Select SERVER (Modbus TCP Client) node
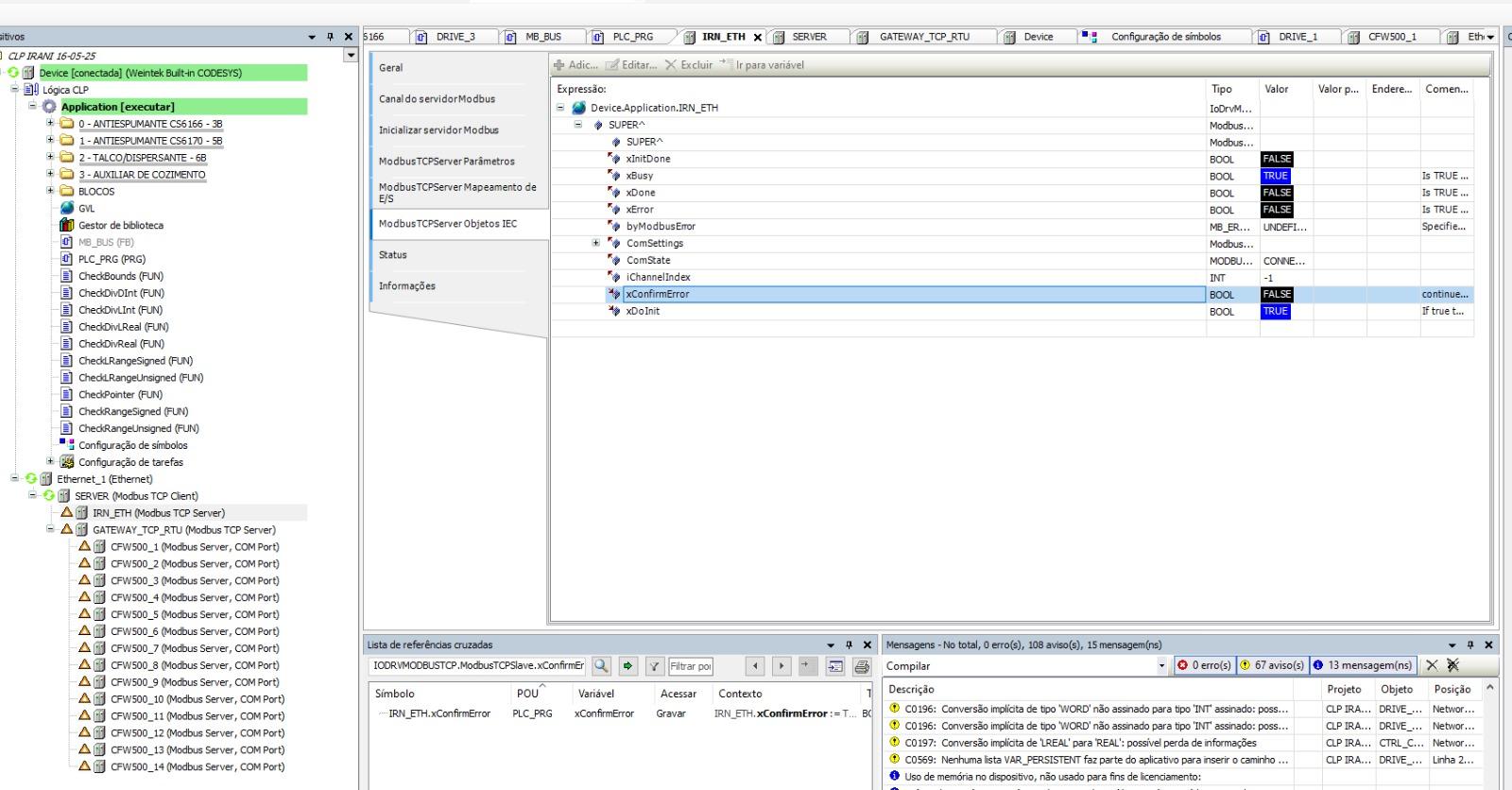This screenshot has width=1512, height=790. click(x=136, y=496)
